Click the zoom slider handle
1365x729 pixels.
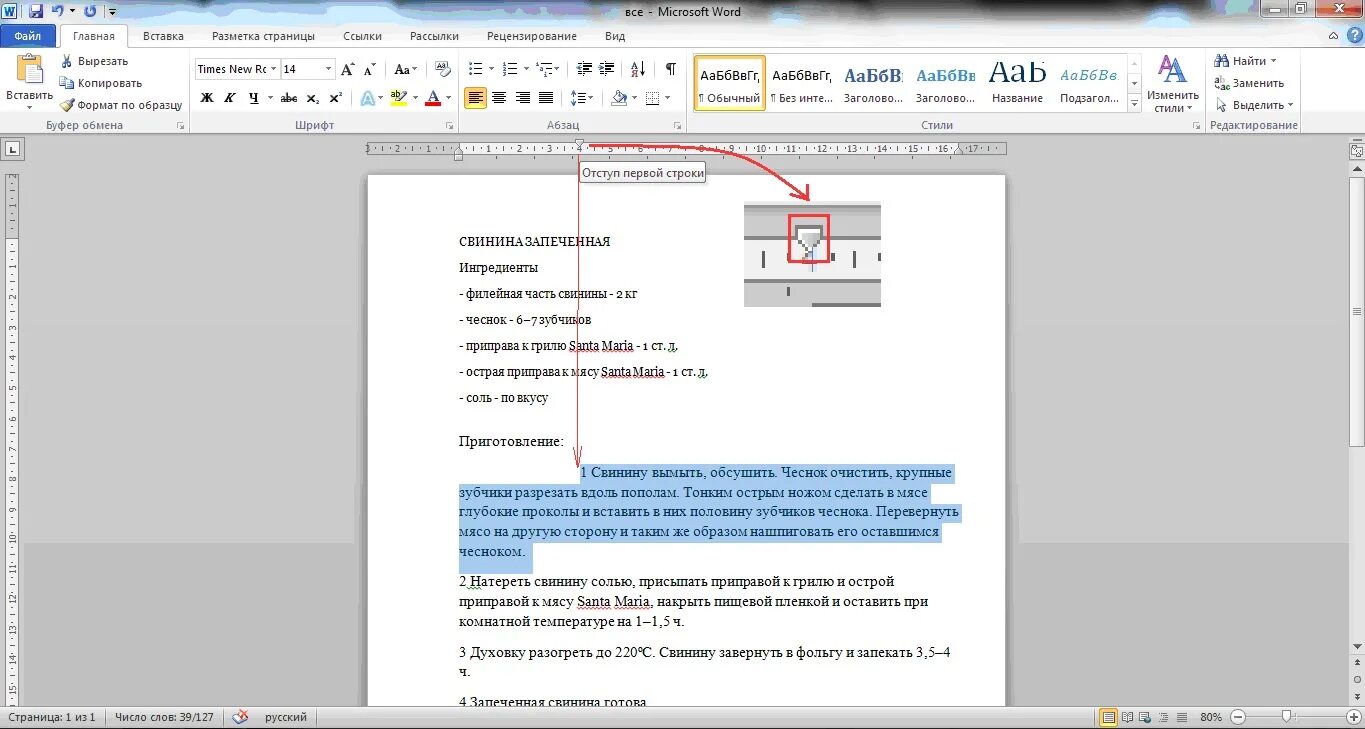pos(1288,717)
